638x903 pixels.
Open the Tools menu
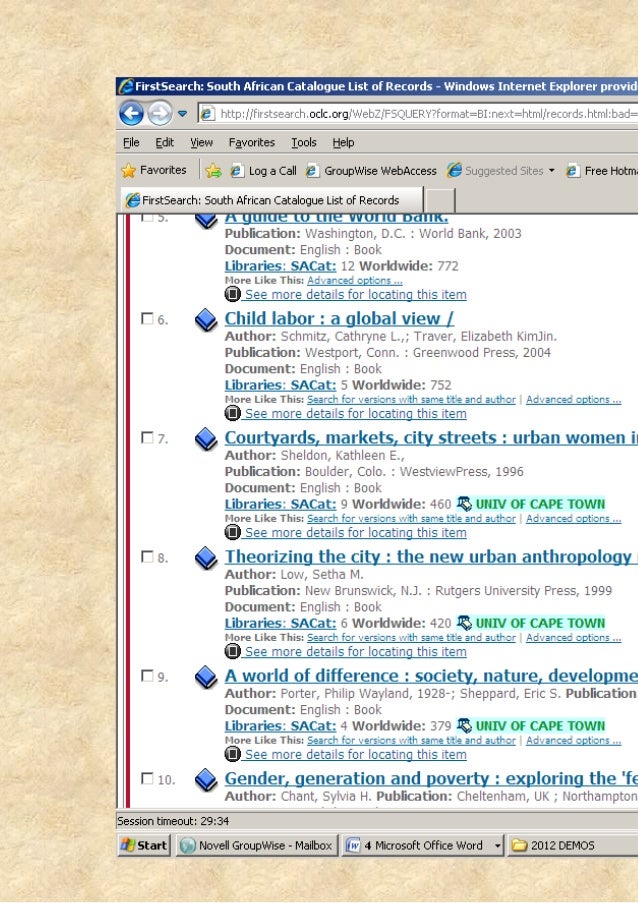click(303, 142)
